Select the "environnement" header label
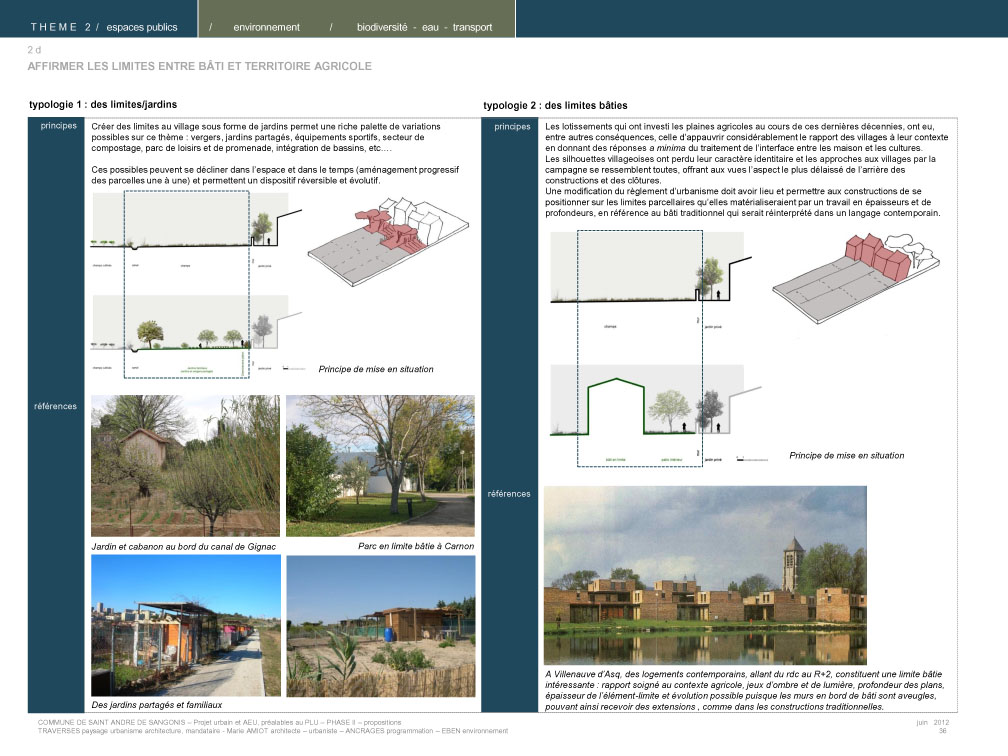This screenshot has width=1008, height=756. point(266,27)
